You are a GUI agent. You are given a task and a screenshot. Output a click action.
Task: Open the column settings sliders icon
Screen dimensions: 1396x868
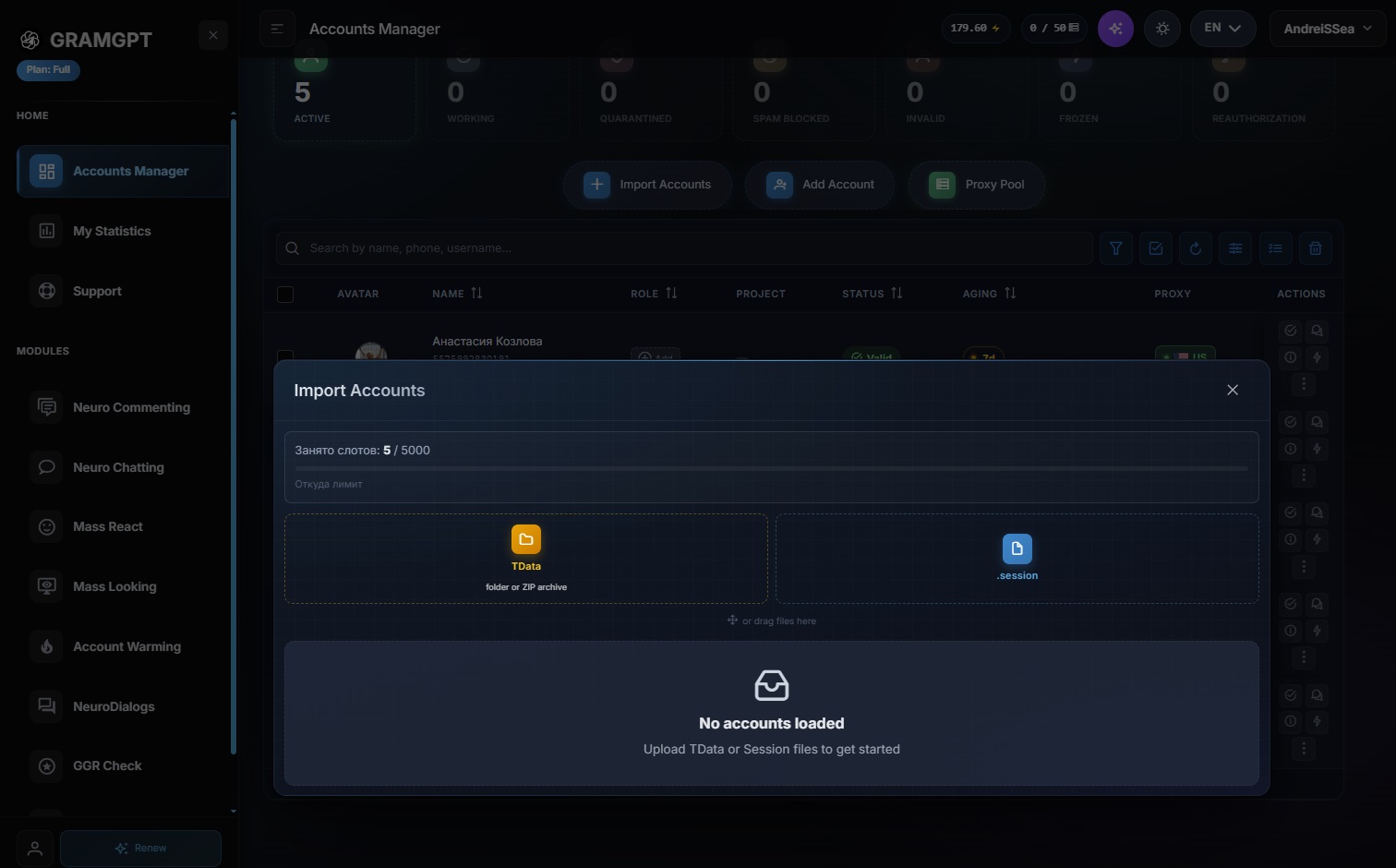(x=1235, y=248)
